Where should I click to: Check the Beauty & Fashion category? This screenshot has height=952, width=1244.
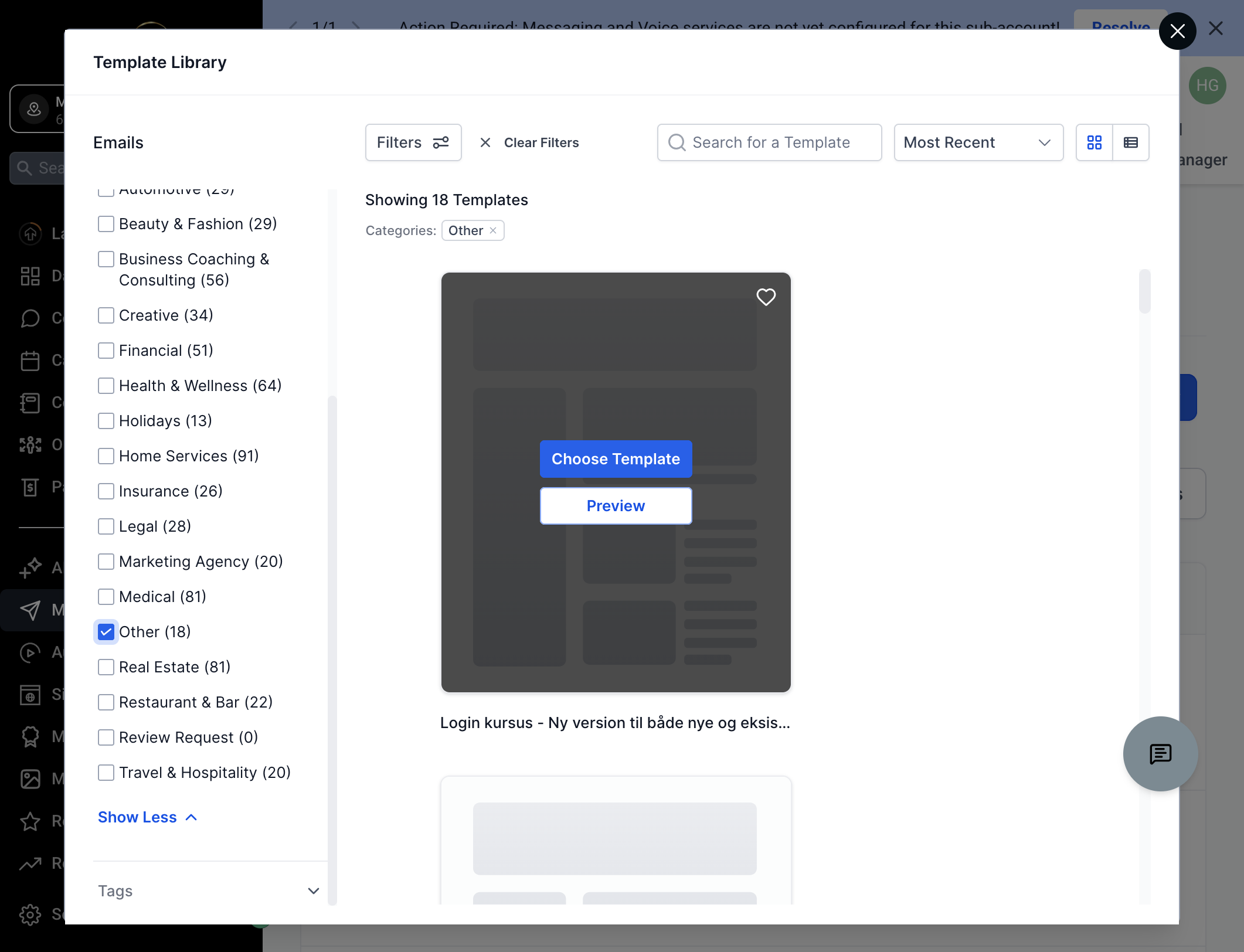point(106,224)
